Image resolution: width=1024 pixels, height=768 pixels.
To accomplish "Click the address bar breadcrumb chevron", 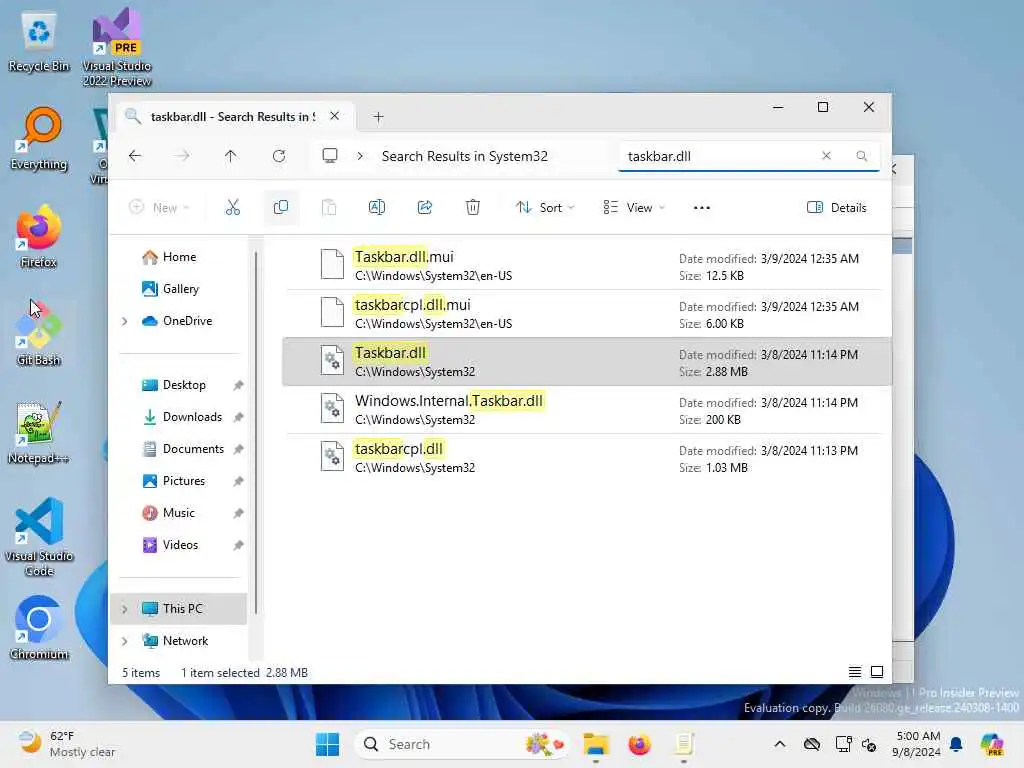I will (x=360, y=156).
